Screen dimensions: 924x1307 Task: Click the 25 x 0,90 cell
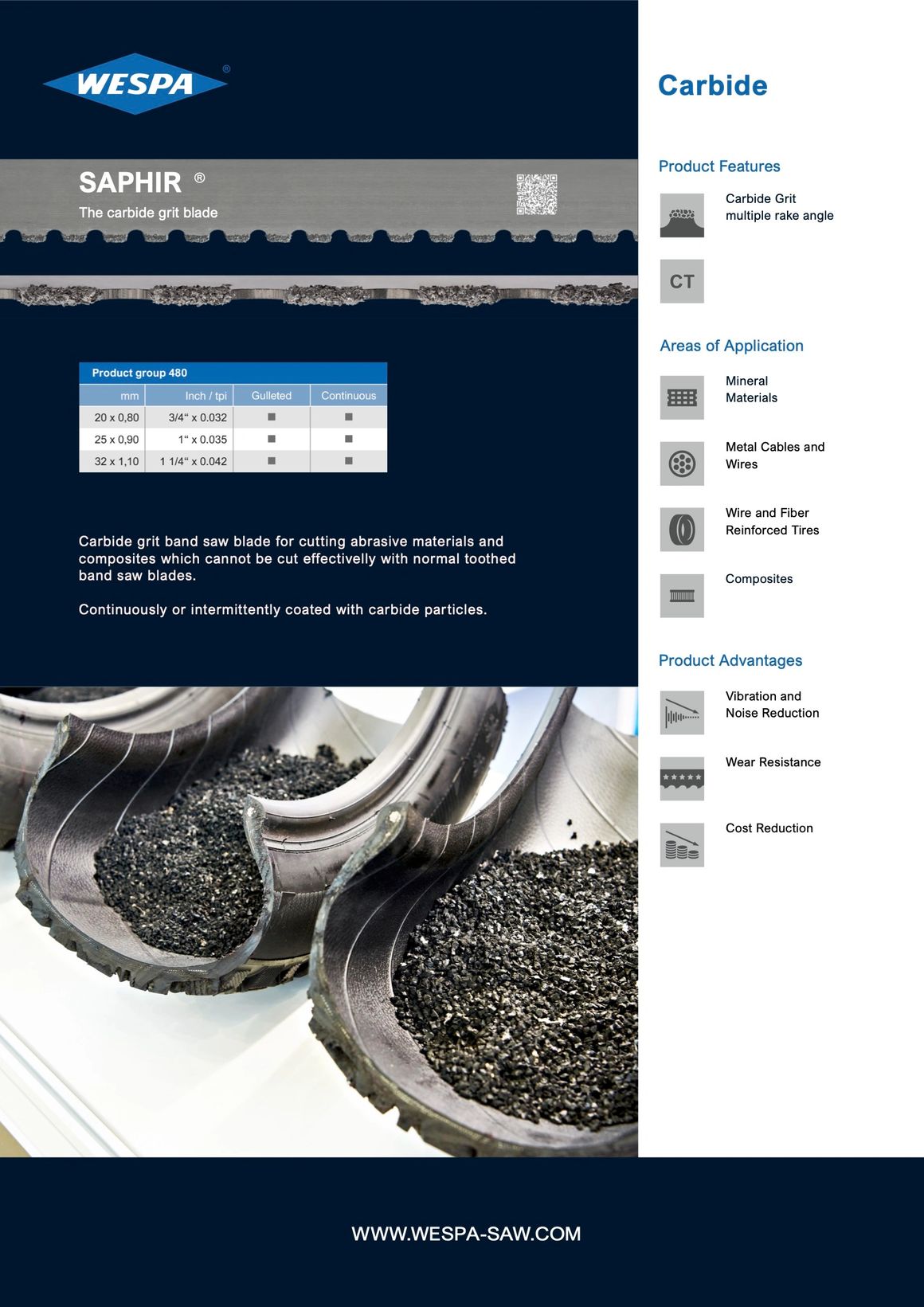coord(112,439)
